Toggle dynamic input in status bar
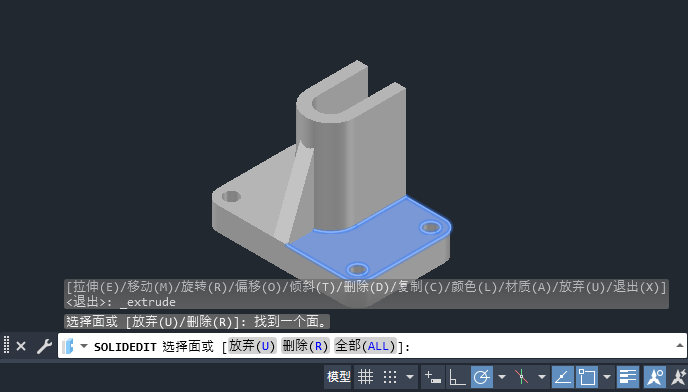The height and width of the screenshot is (392, 688). click(x=433, y=377)
